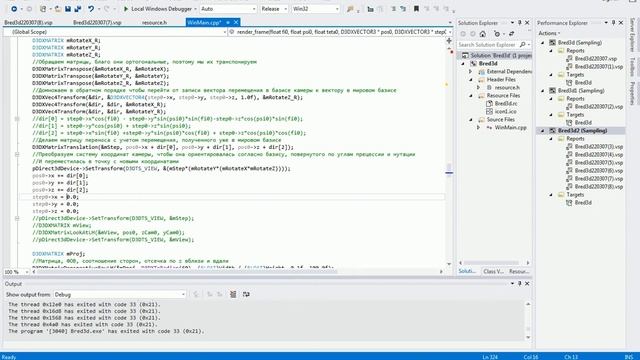
Task: Open the Auto debug type dropdown
Action: pyautogui.click(x=228, y=9)
